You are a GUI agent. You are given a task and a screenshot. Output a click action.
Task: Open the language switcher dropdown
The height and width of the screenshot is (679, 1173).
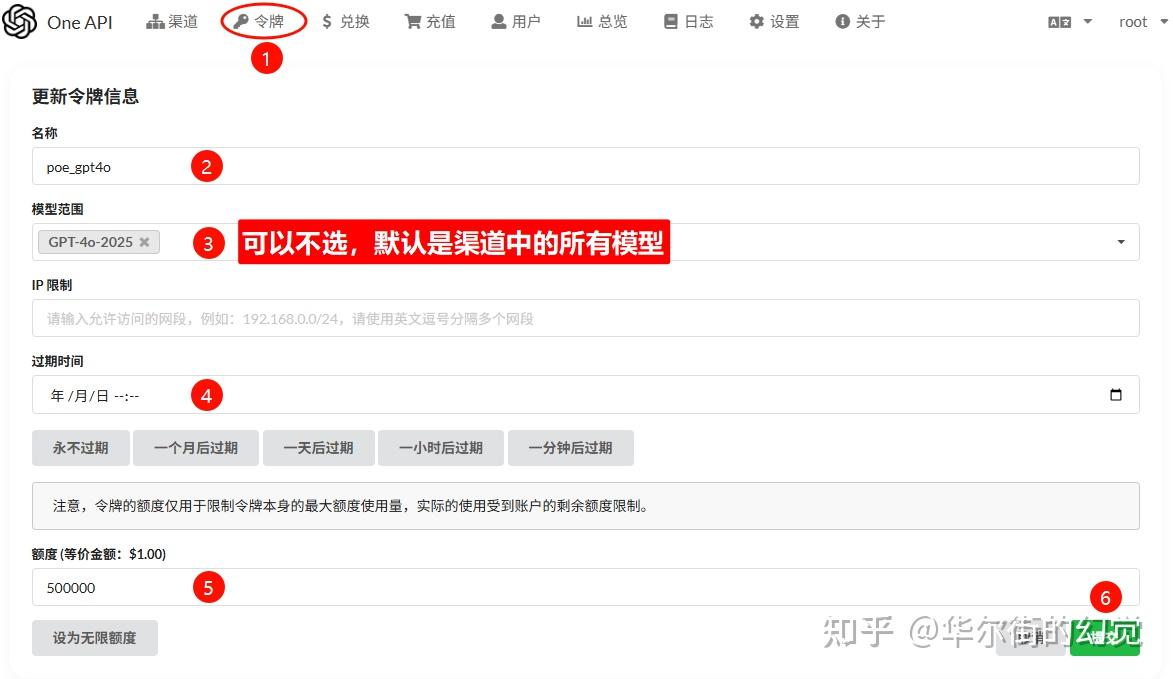[x=1070, y=21]
